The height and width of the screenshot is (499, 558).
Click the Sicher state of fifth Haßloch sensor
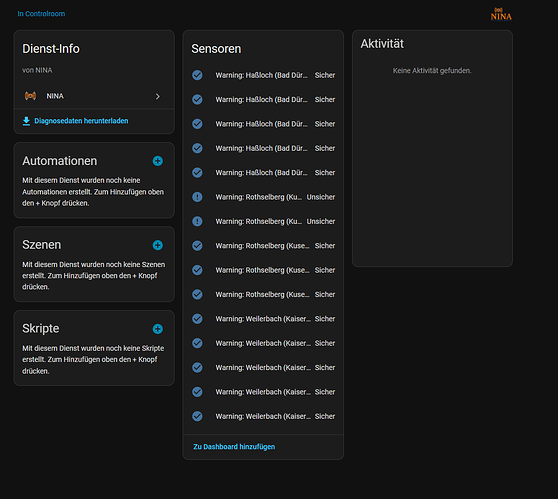(x=325, y=173)
